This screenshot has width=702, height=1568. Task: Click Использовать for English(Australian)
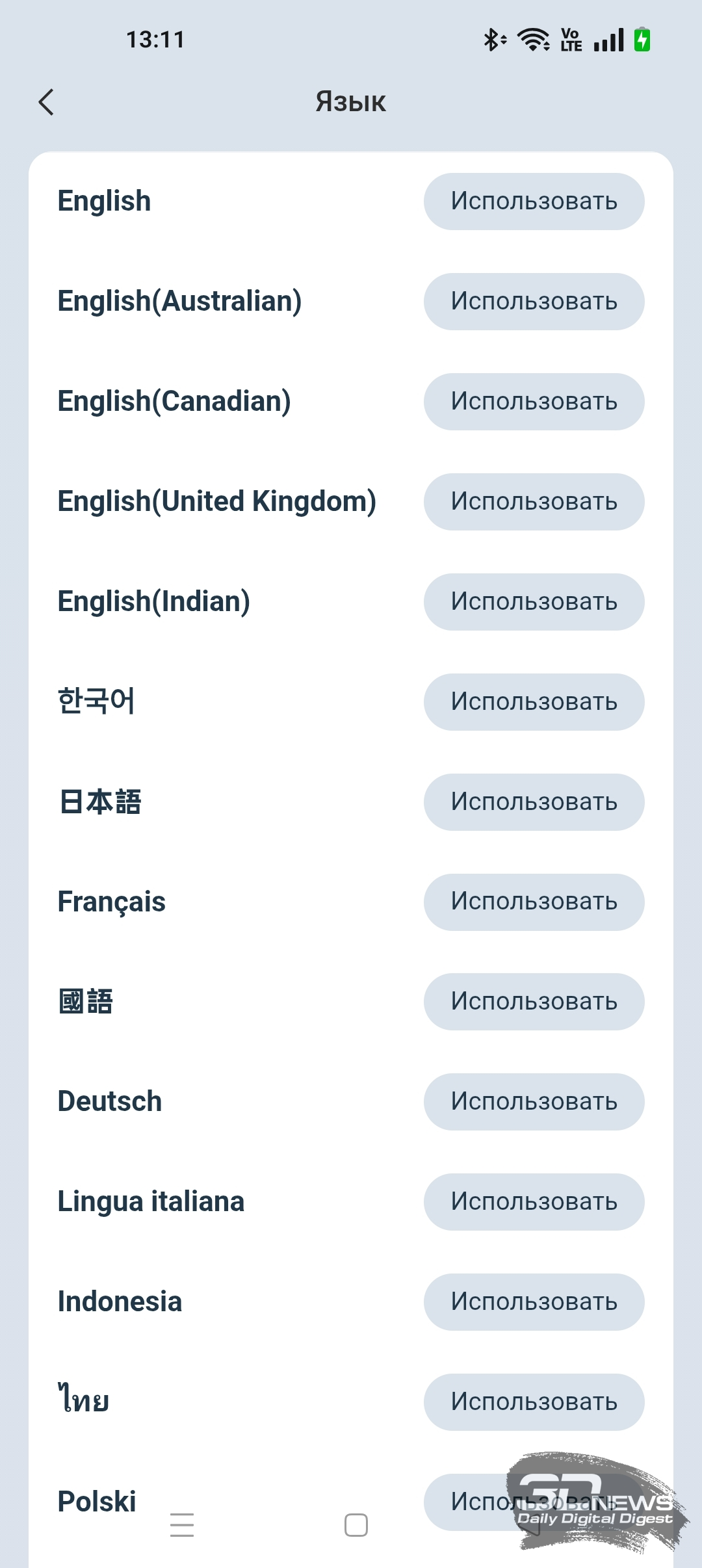coord(534,302)
